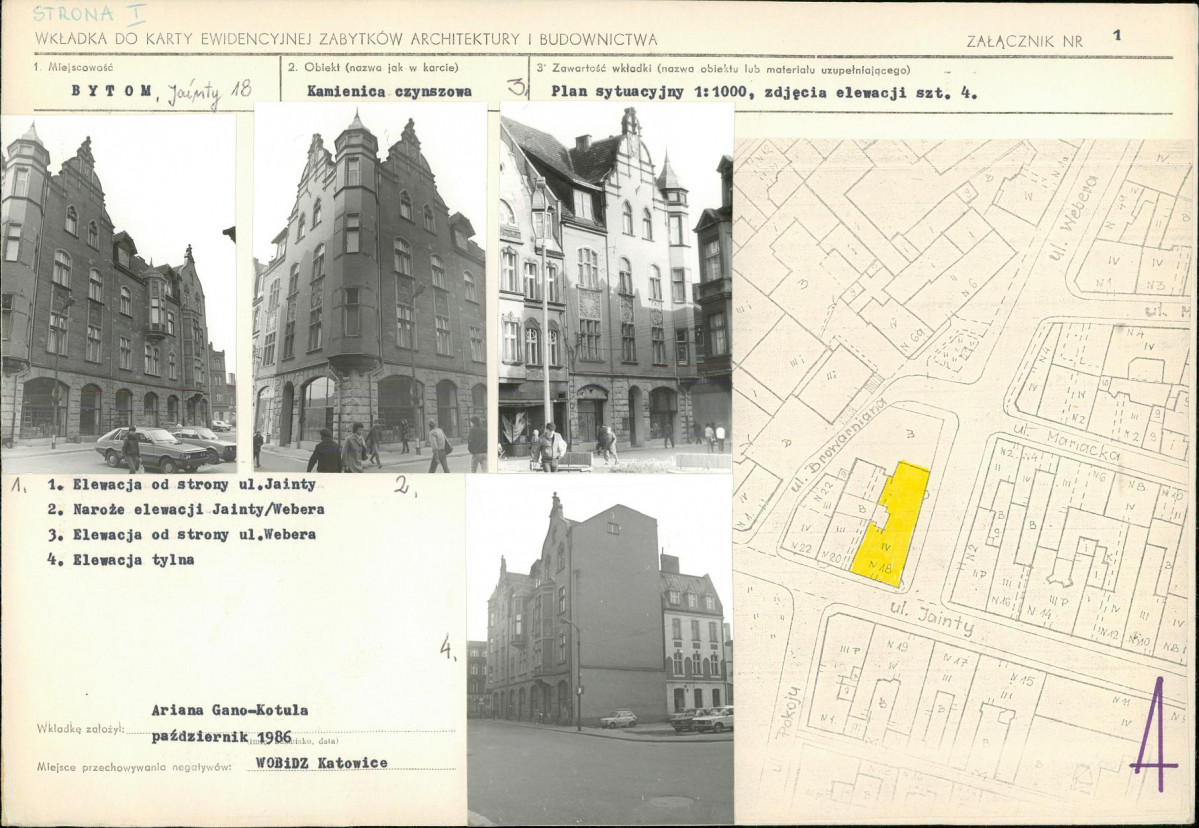Click the date 'październik 1986'
Viewport: 1199px width, 828px height.
222,737
